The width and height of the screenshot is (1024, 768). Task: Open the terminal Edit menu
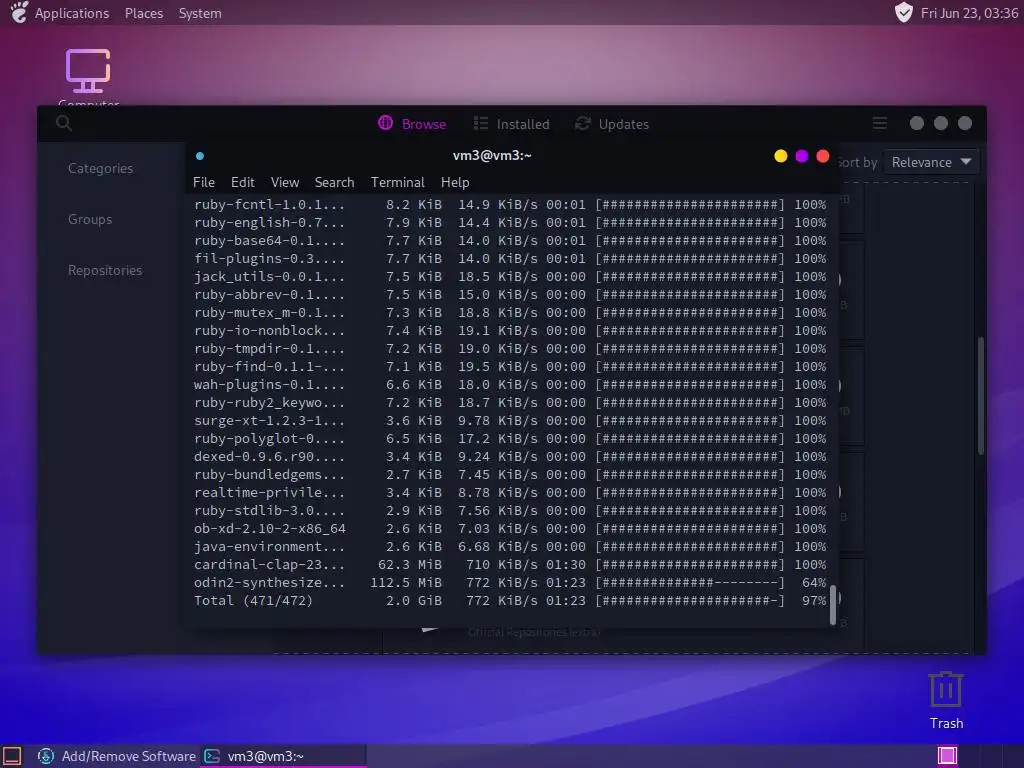point(242,182)
